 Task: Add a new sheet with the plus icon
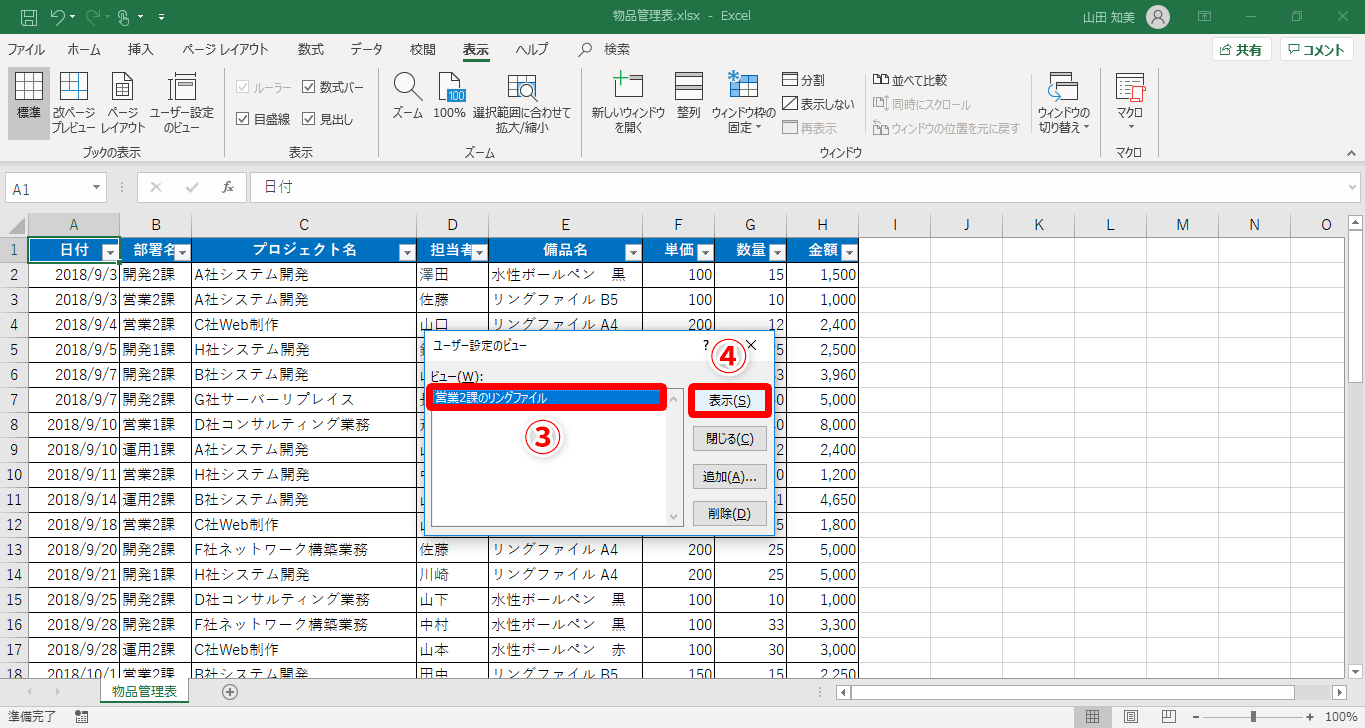coord(230,691)
